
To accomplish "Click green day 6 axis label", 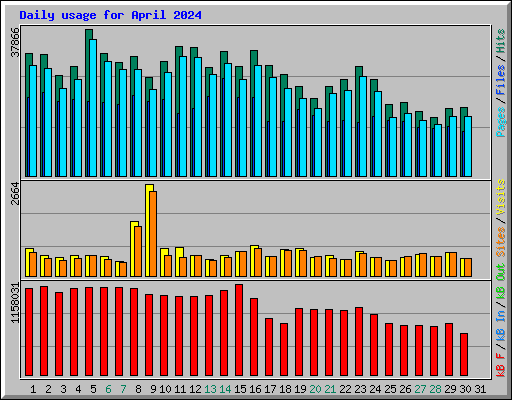I will [108, 389].
